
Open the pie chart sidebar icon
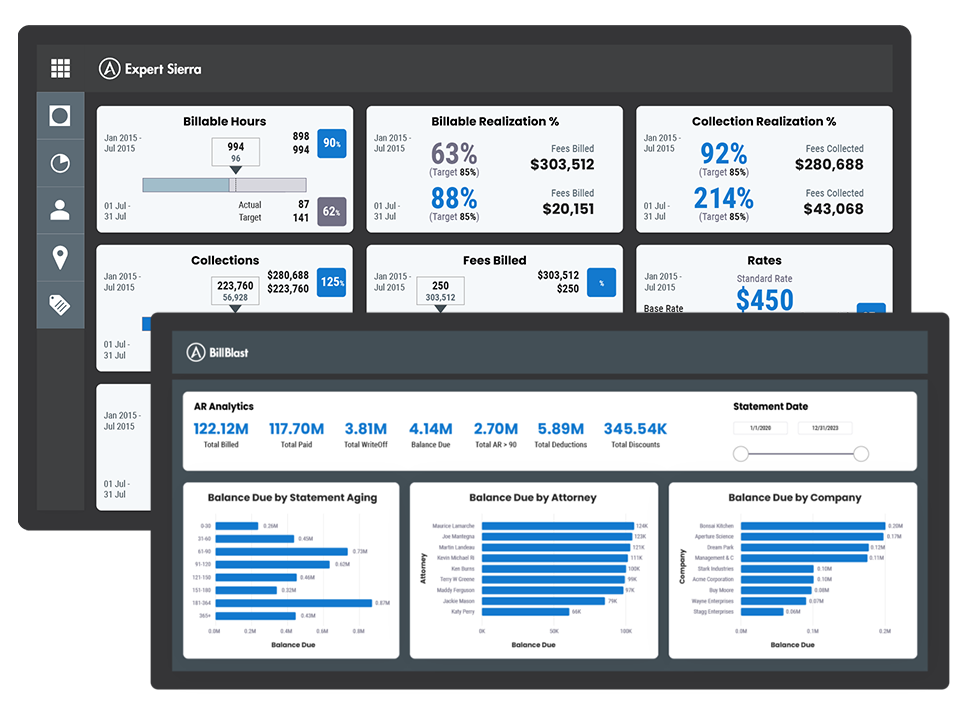pos(60,163)
